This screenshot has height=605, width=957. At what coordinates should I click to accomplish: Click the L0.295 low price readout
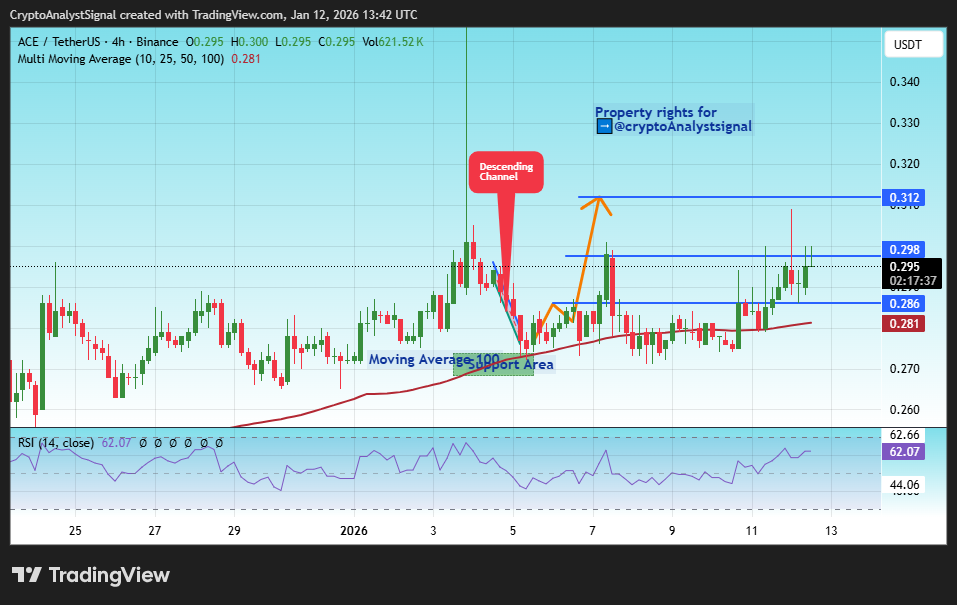[293, 42]
